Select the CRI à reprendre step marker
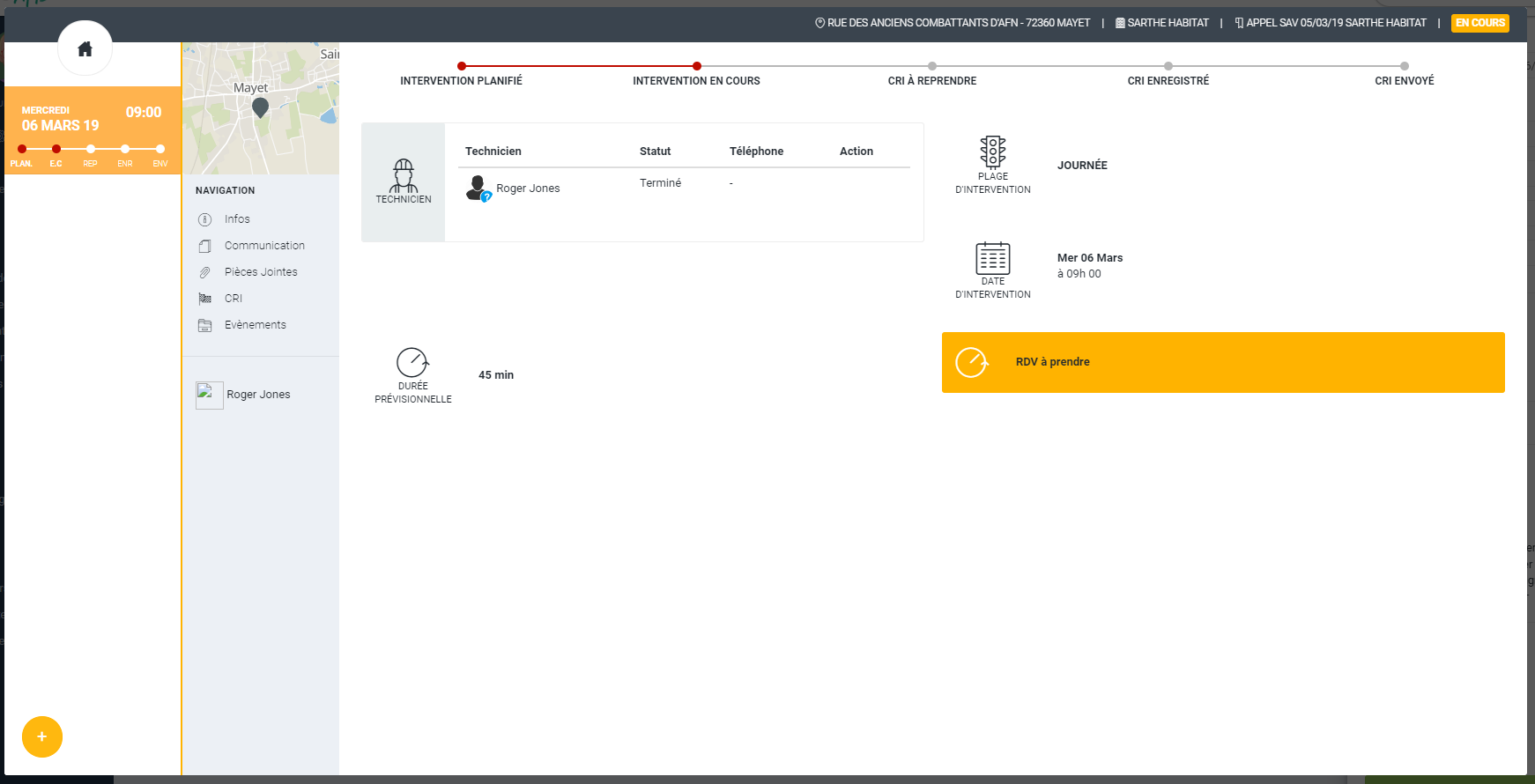 (932, 66)
